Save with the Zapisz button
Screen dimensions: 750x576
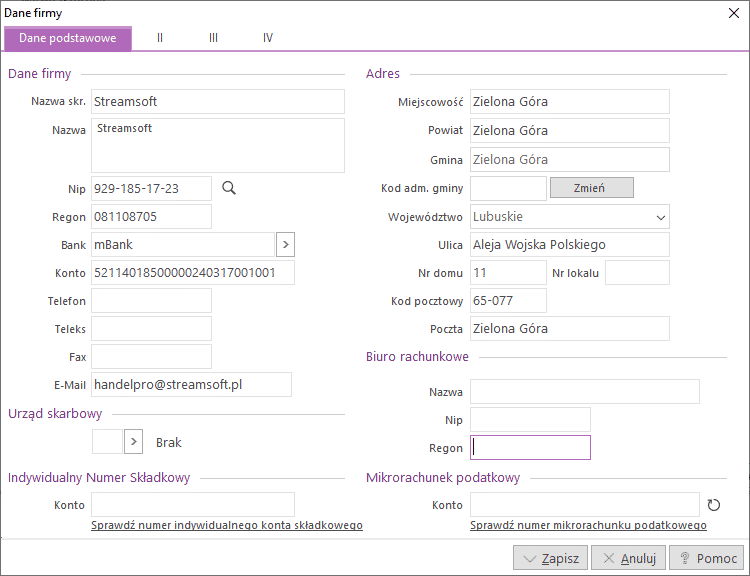coord(550,558)
